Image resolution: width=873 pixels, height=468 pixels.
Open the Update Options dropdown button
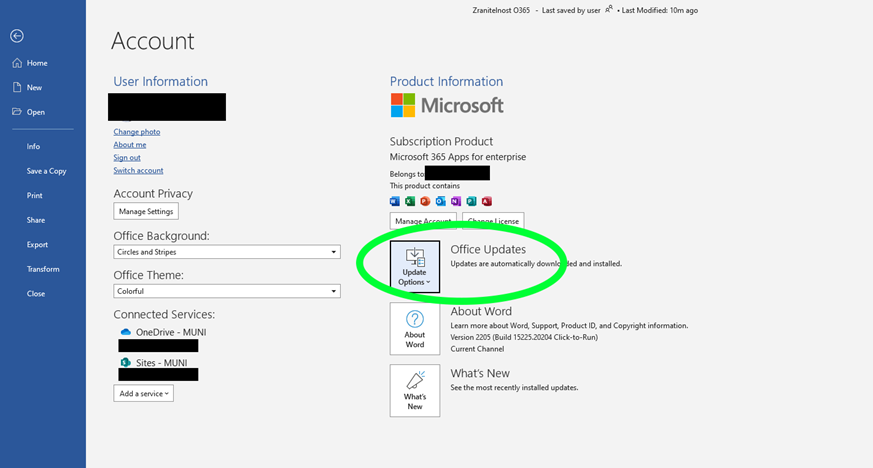[414, 266]
